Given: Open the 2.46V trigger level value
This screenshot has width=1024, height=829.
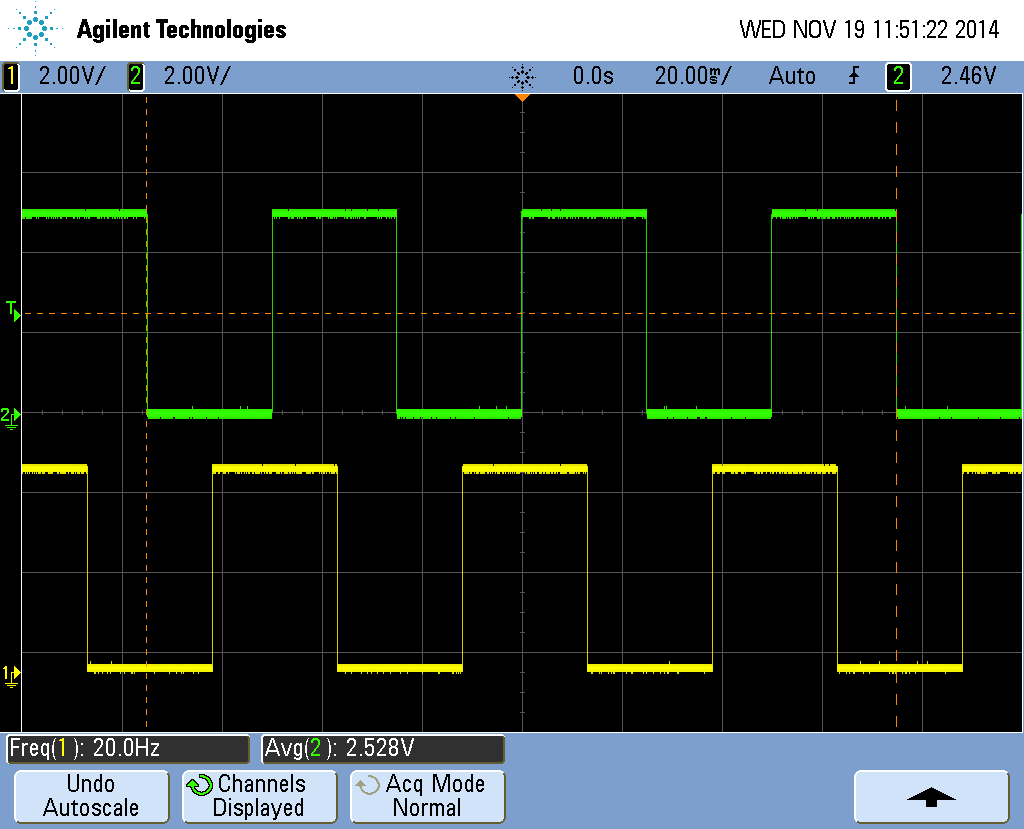Looking at the screenshot, I should [968, 76].
